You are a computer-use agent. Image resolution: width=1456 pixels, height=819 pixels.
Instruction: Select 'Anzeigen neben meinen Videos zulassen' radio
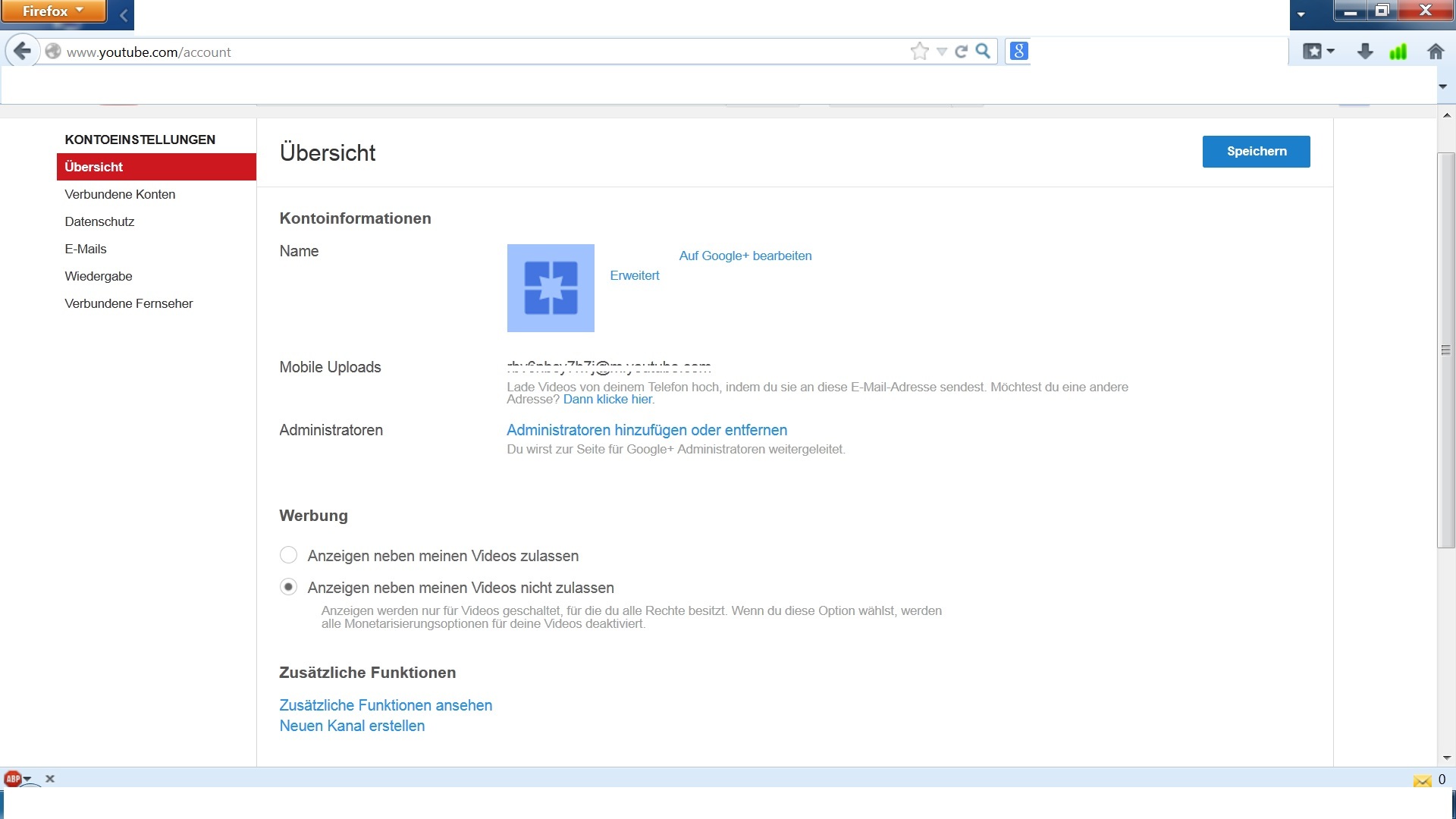click(288, 555)
